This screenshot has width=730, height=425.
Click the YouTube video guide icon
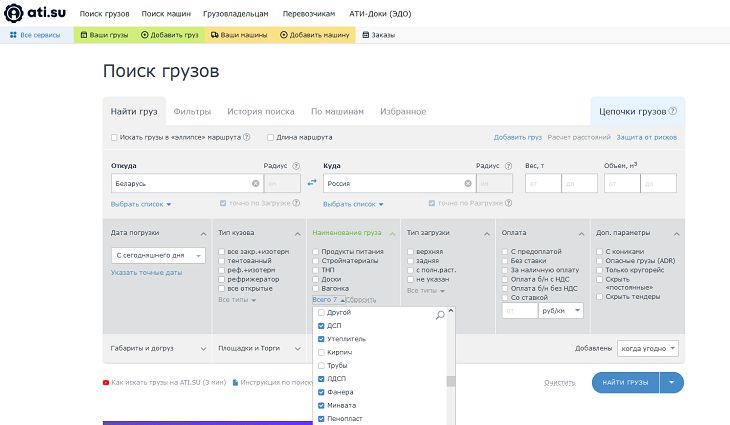[106, 382]
